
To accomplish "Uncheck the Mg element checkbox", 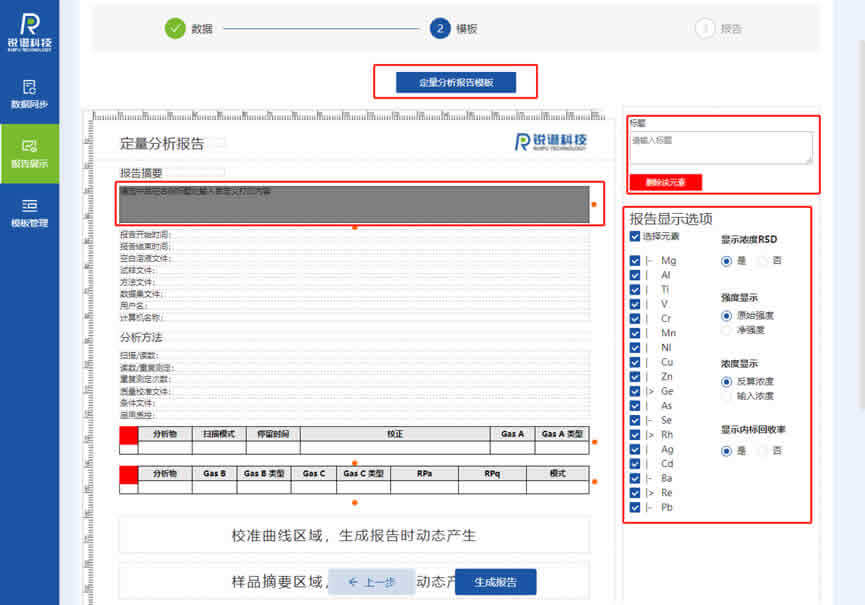I will tap(635, 261).
